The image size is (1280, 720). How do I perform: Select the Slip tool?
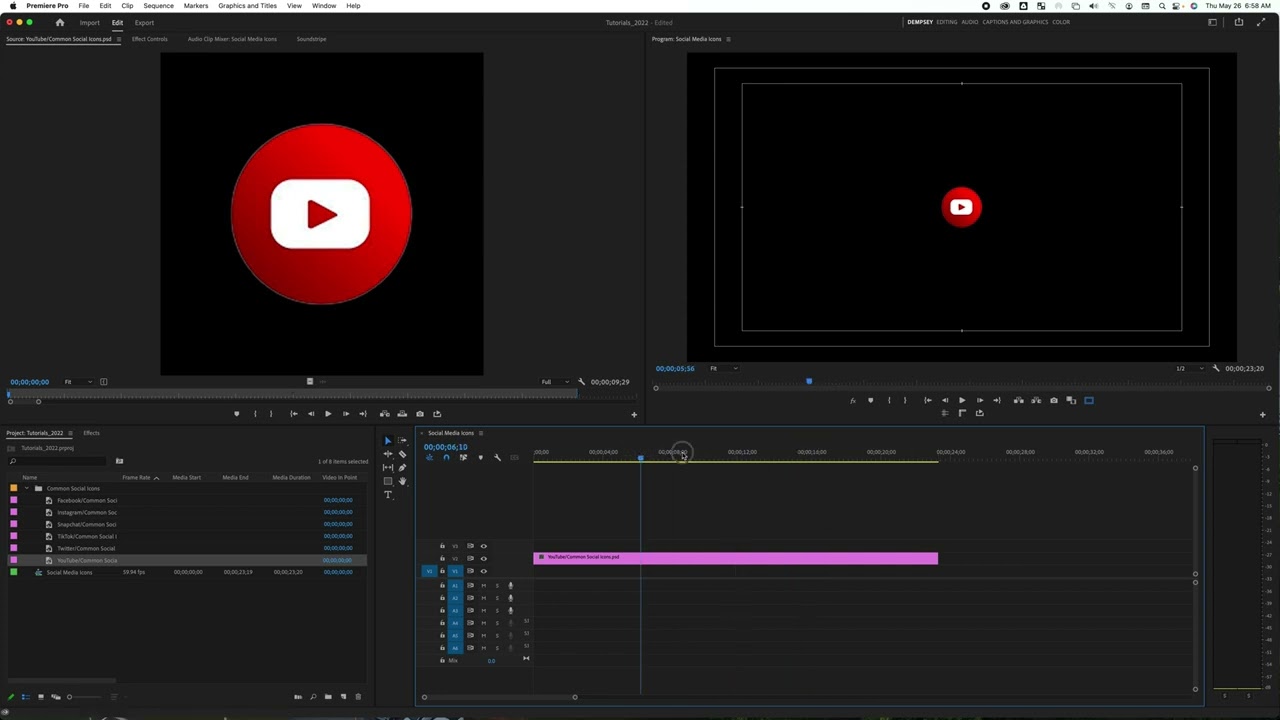[388, 467]
